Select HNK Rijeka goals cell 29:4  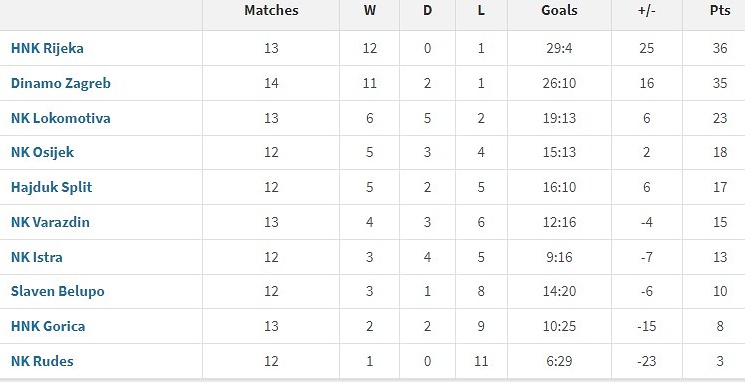pos(559,48)
